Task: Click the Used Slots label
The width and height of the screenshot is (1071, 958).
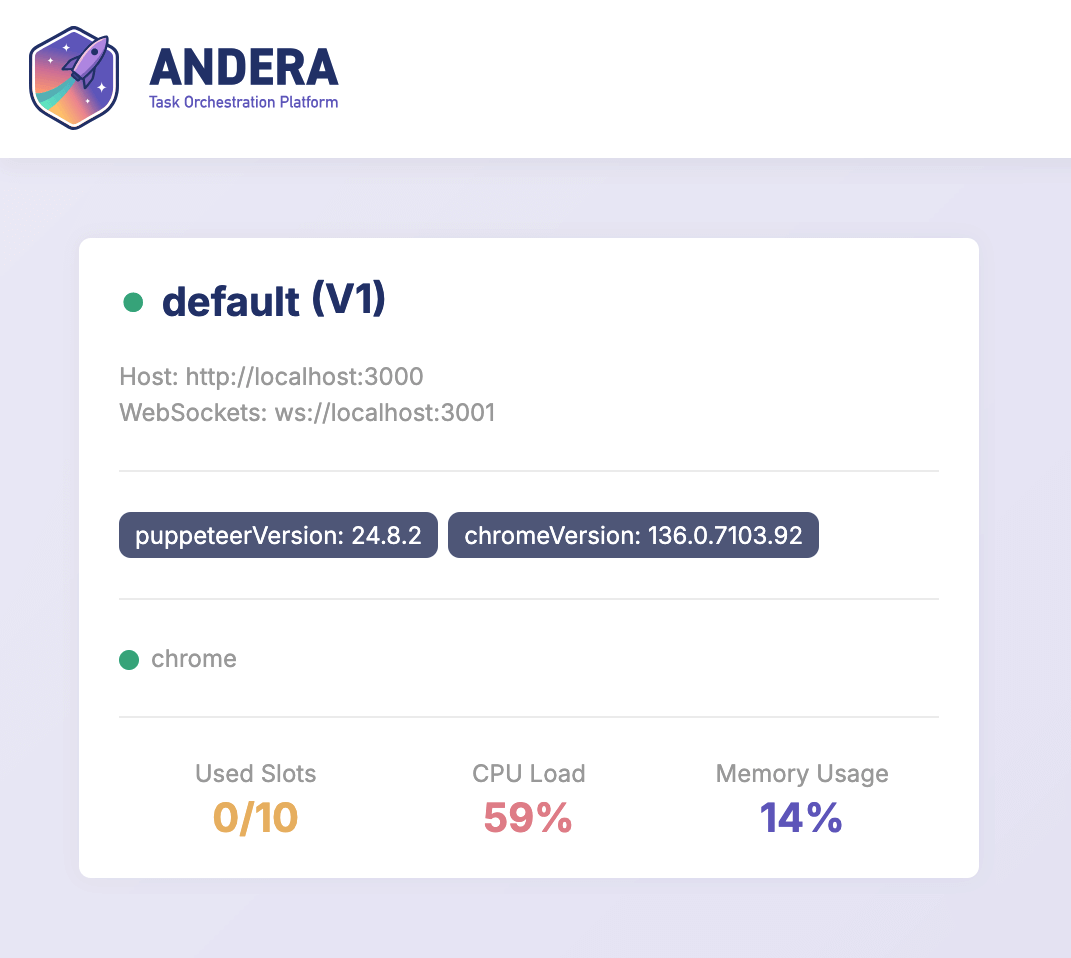Action: click(x=256, y=773)
